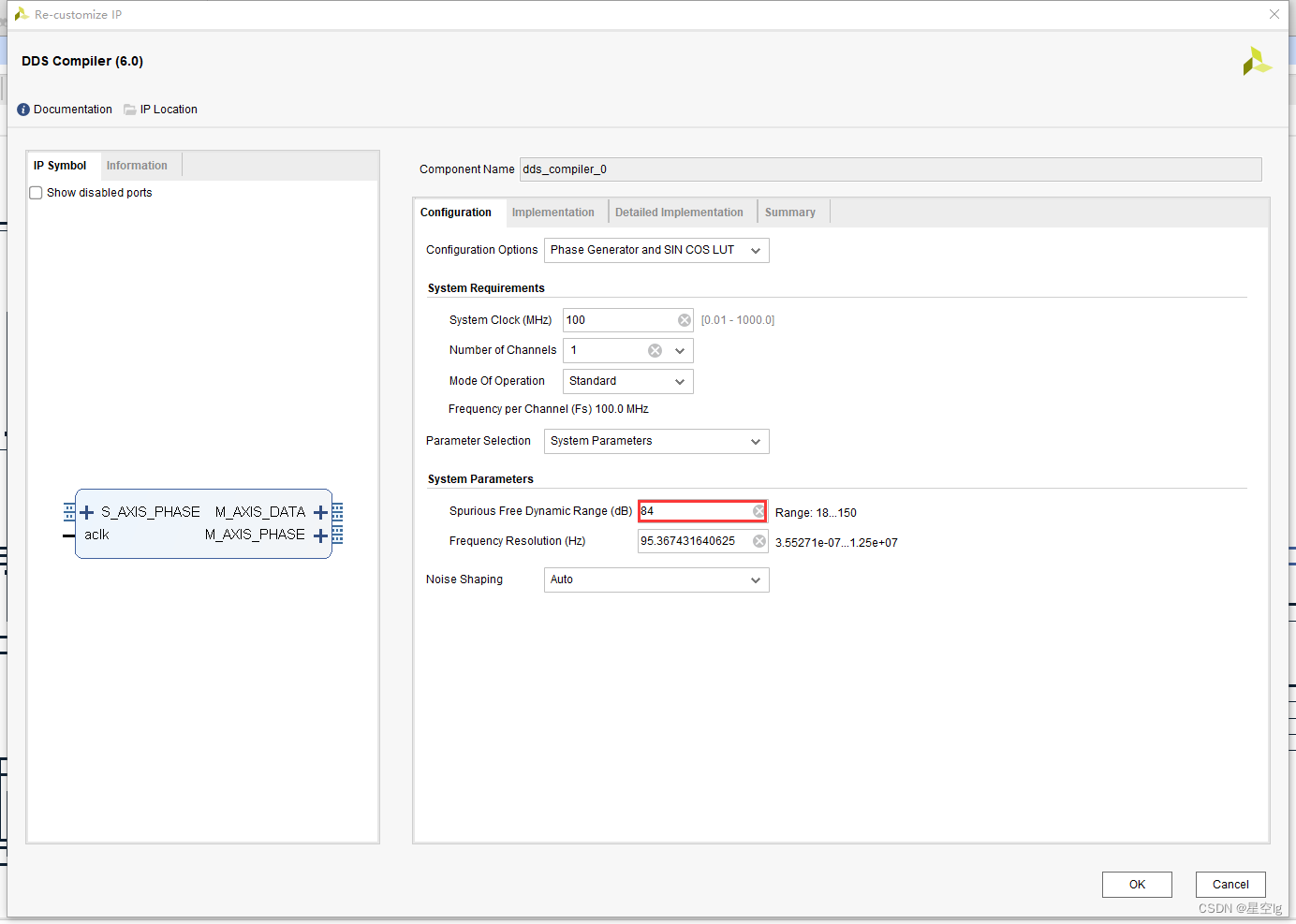Clear the Number of Channels value

[x=655, y=350]
